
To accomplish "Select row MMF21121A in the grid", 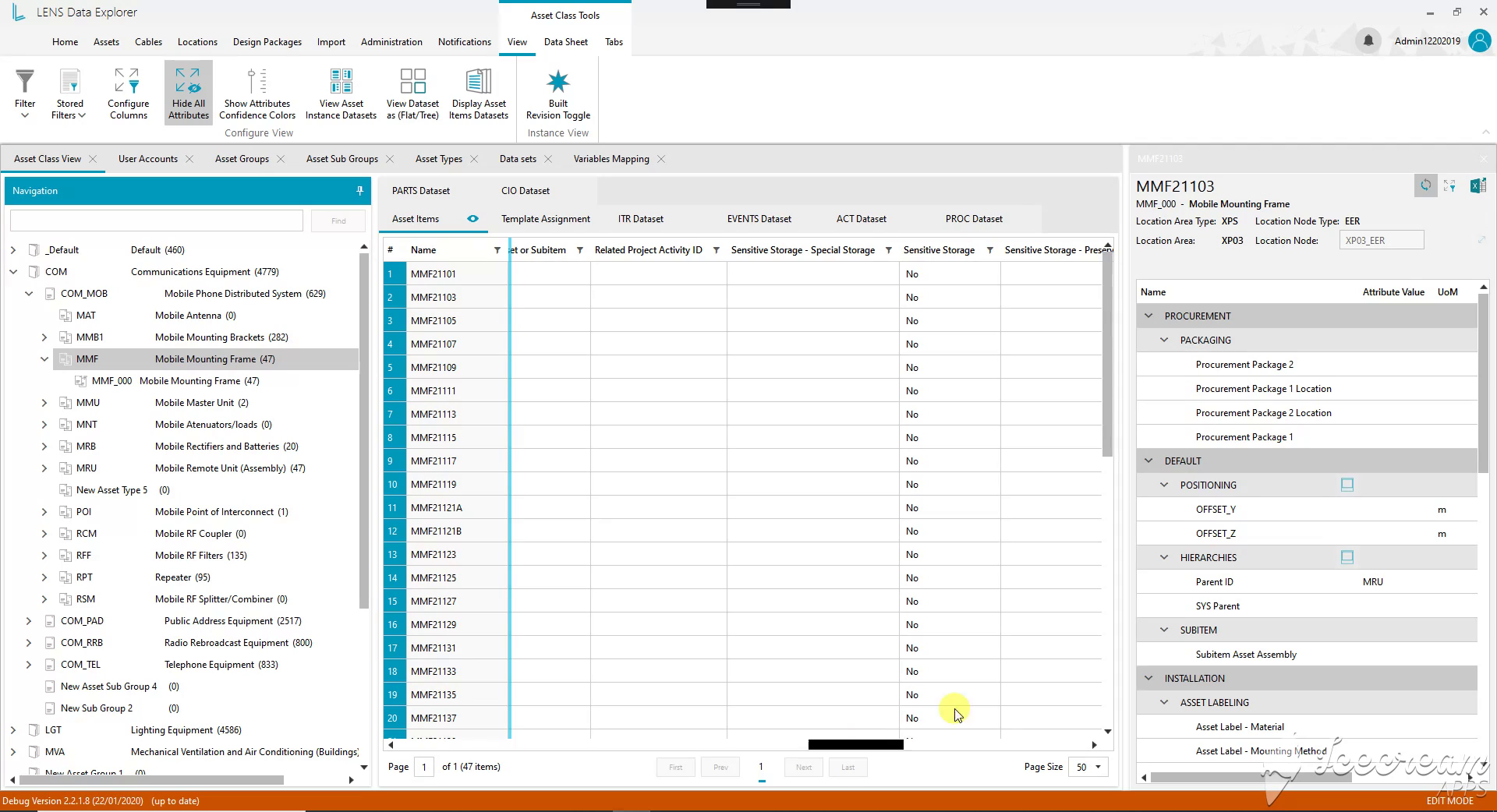I will pyautogui.click(x=436, y=508).
